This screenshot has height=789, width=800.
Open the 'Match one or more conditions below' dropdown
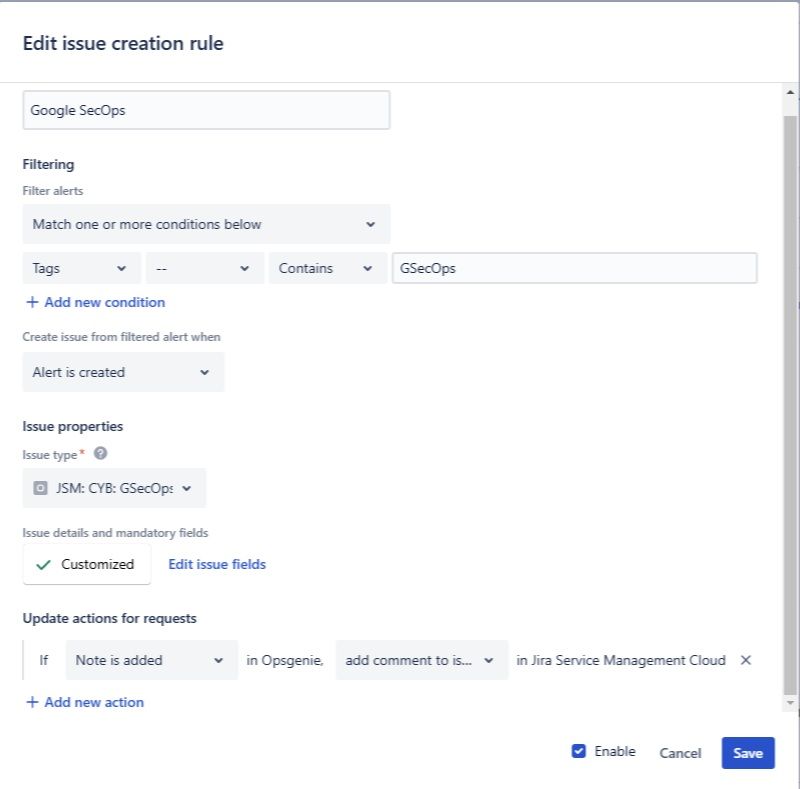tap(206, 224)
